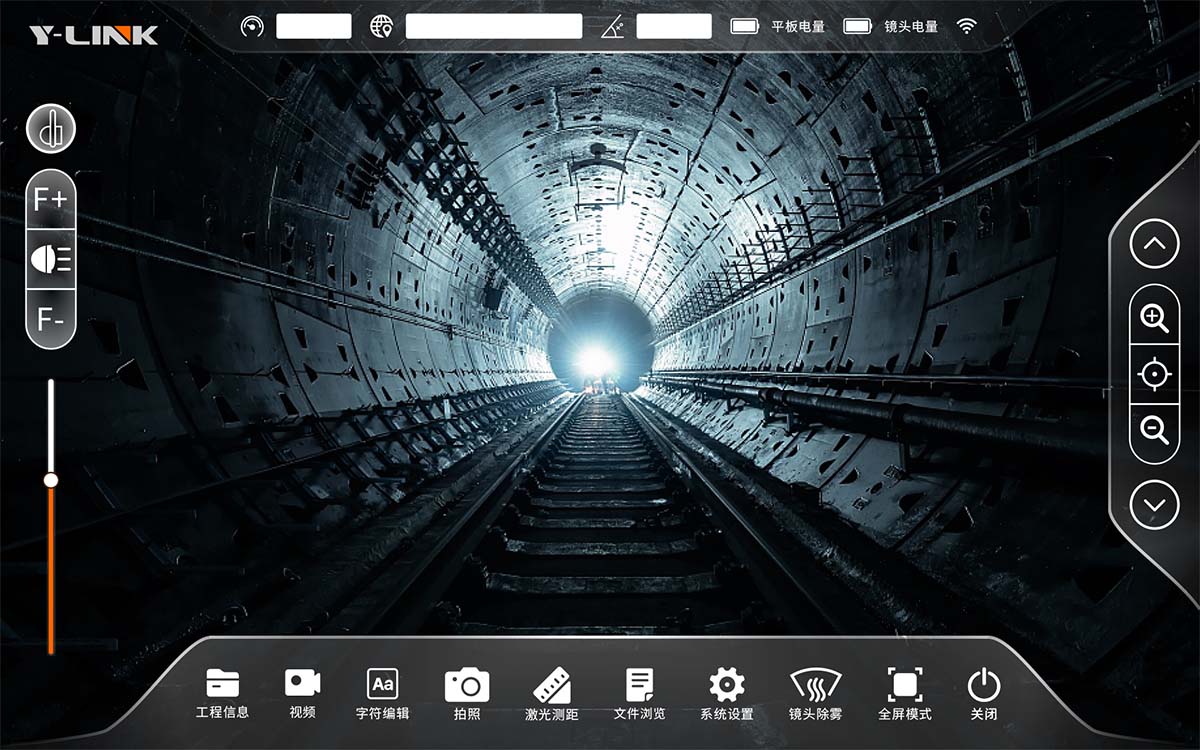The width and height of the screenshot is (1200, 750).
Task: Tilt camera down with chevron down
Action: 1155,506
